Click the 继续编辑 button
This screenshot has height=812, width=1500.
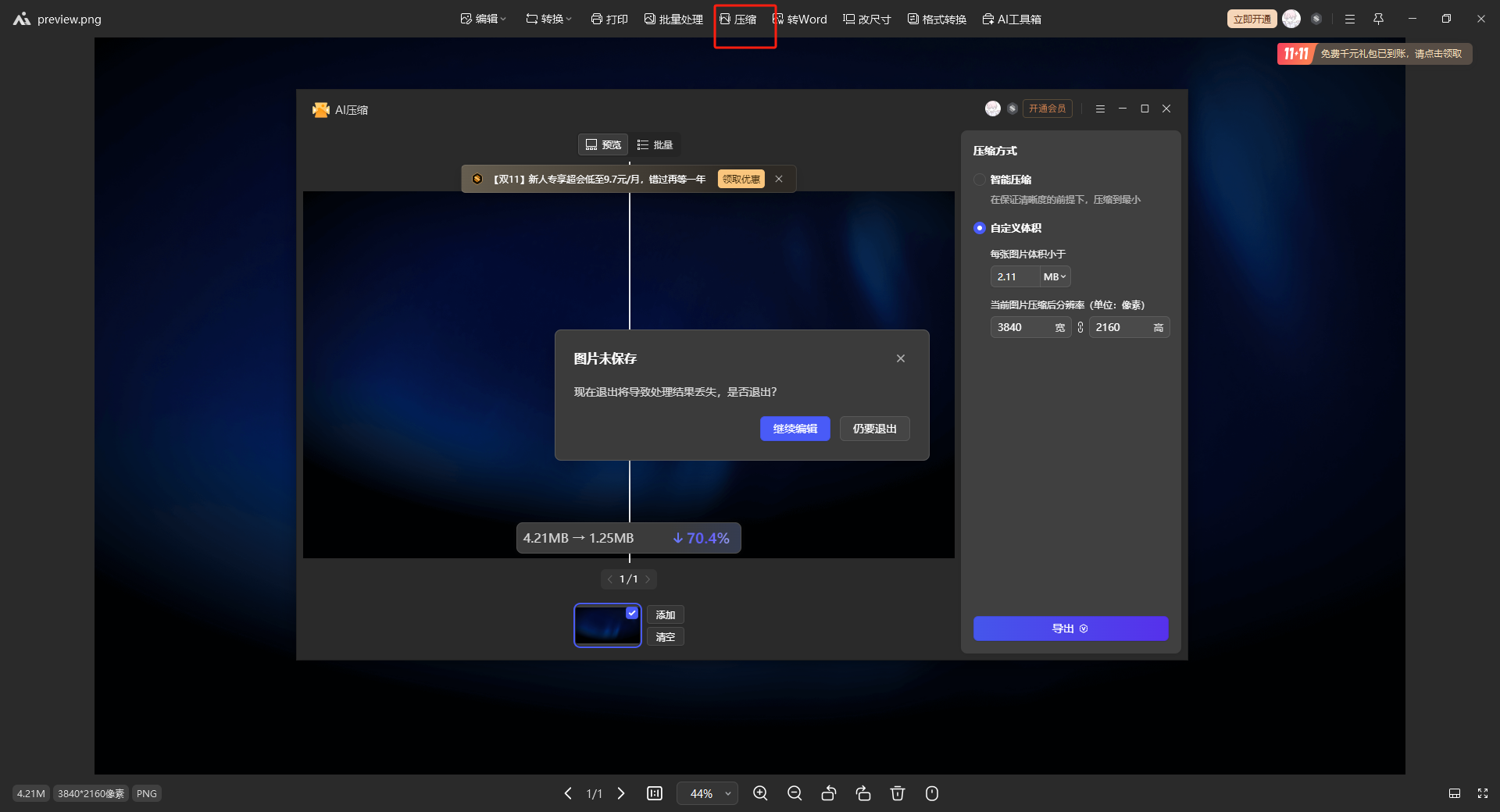[x=795, y=429]
